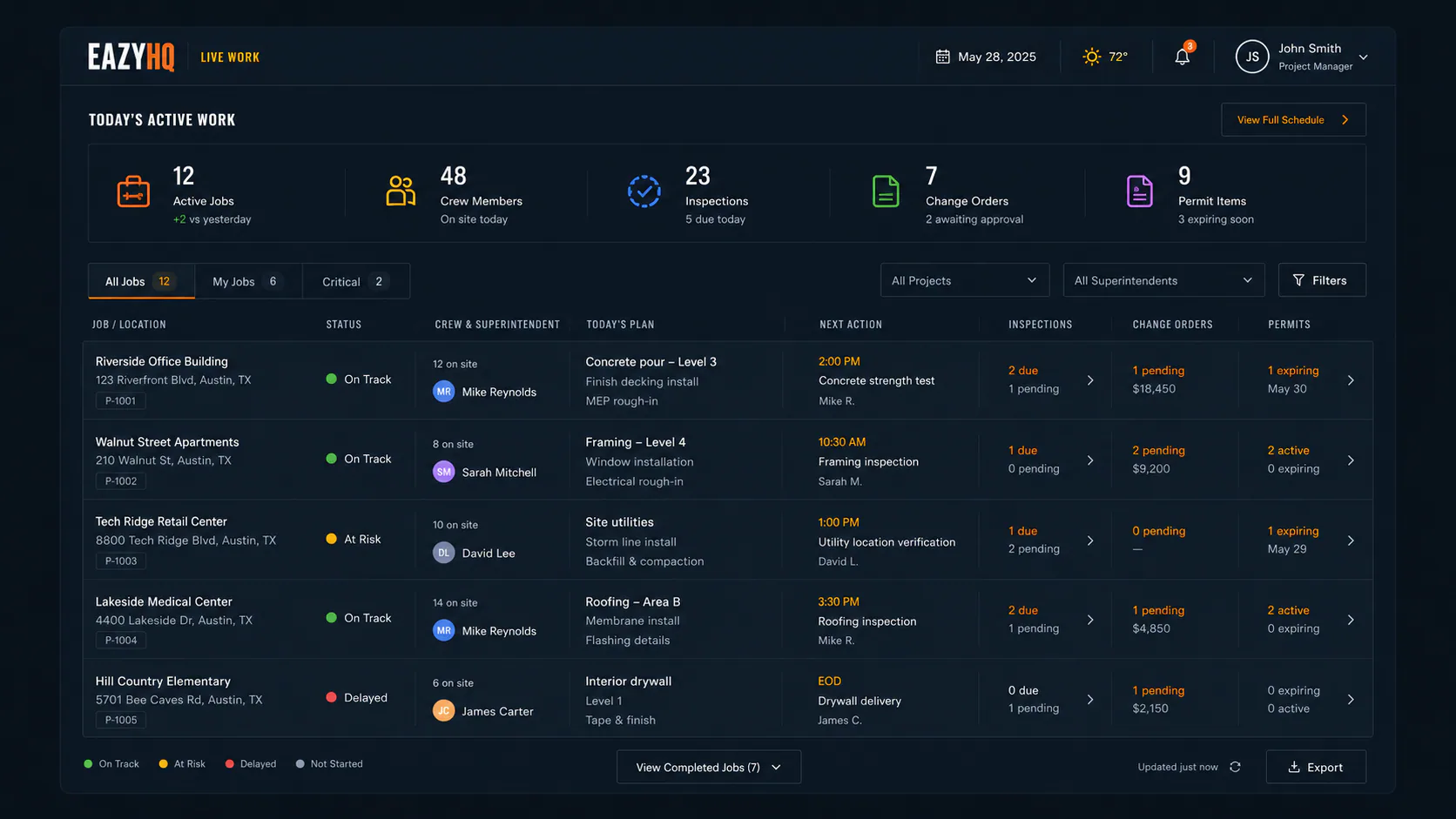Click the Active Jobs toolbox icon

point(133,191)
